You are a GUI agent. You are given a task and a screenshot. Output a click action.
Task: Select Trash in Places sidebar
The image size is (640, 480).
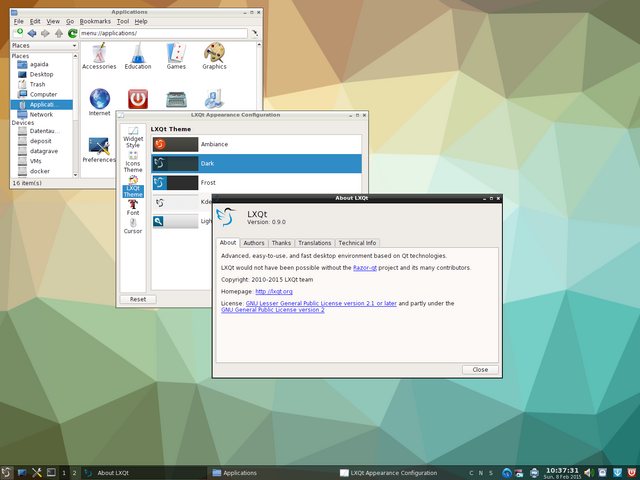tap(42, 84)
